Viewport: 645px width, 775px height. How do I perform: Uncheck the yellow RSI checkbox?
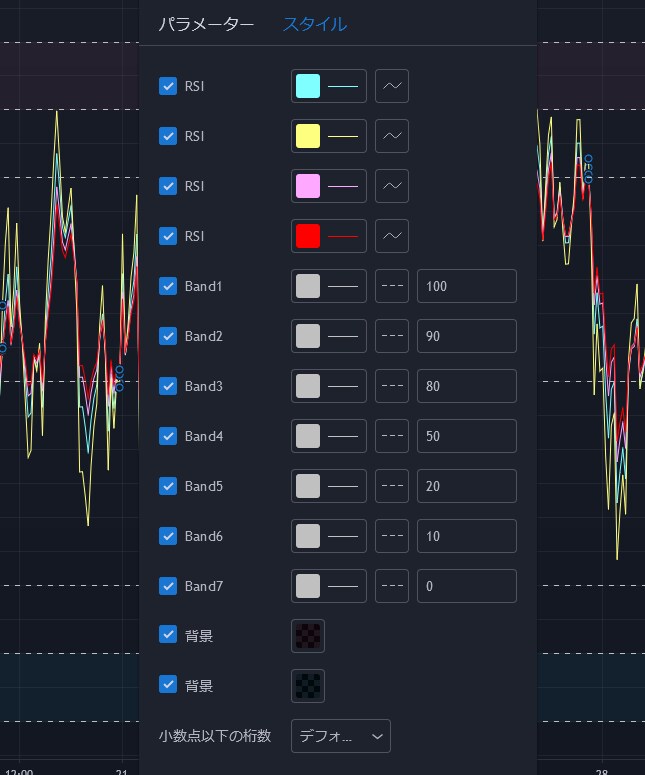click(x=168, y=136)
